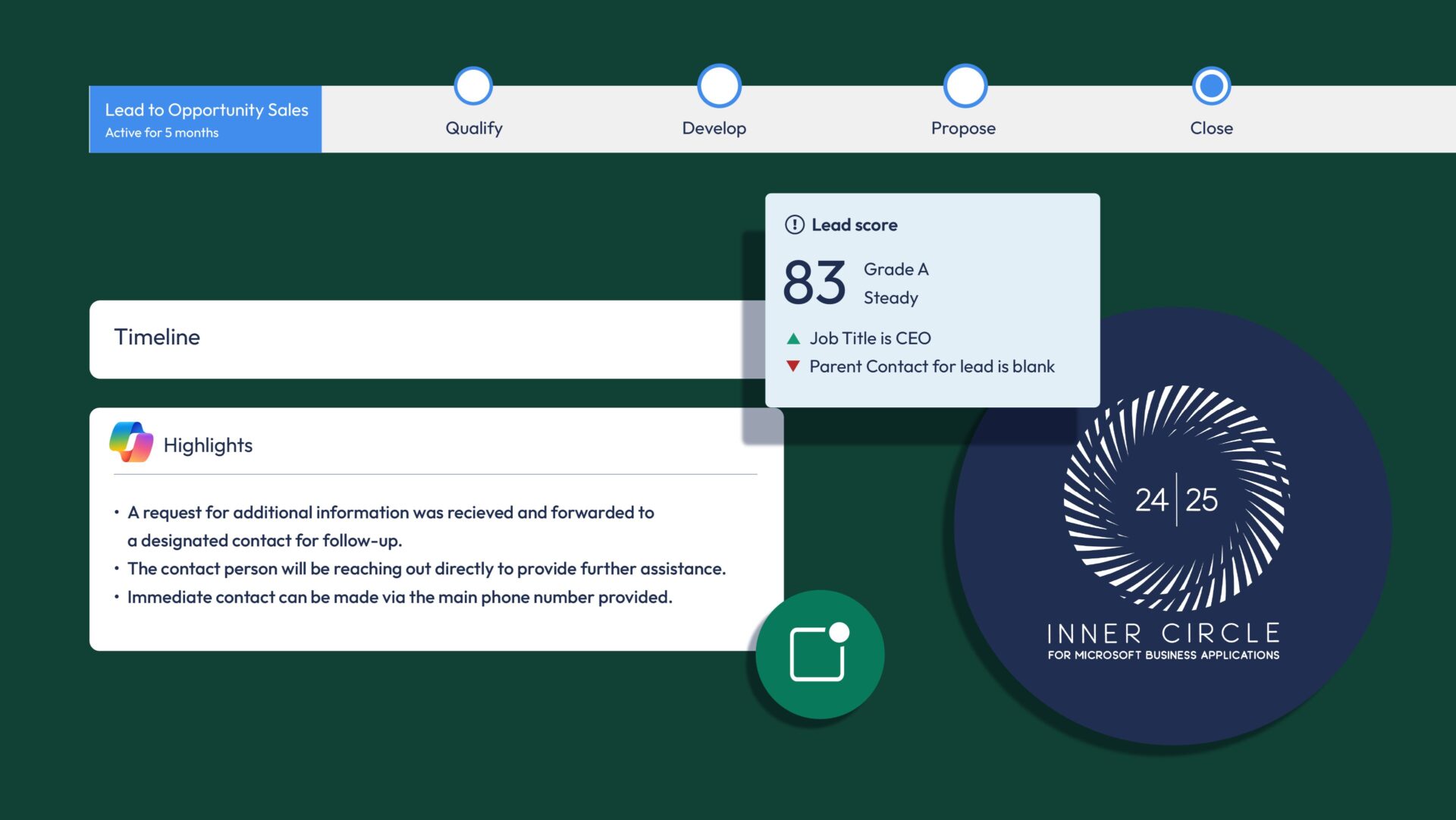Viewport: 1456px width, 820px height.
Task: Click the 'contact person will be reaching out' highlight
Action: coord(426,569)
